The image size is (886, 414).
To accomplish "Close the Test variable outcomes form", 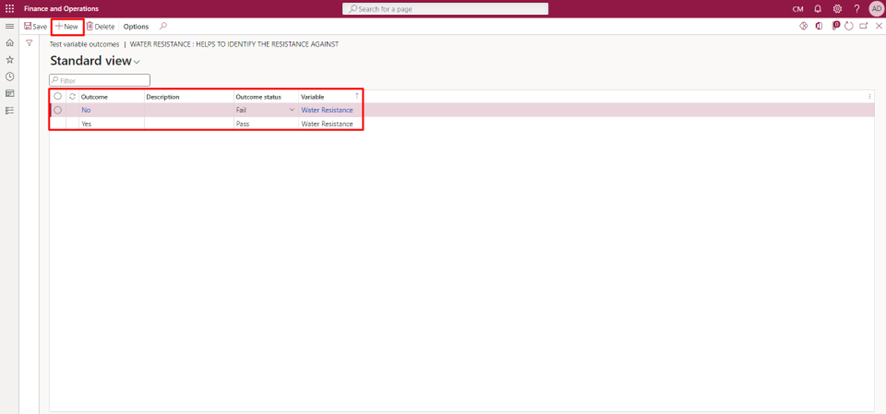I will 879,26.
